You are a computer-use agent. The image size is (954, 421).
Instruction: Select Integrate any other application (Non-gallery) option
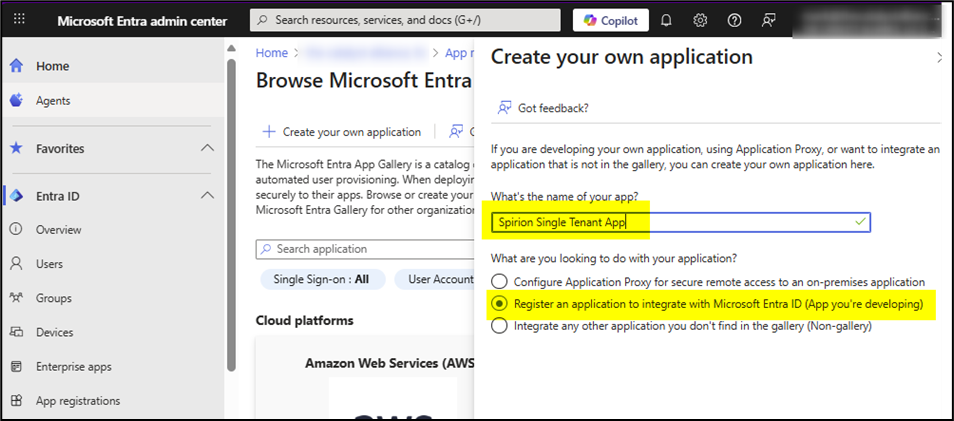click(497, 326)
